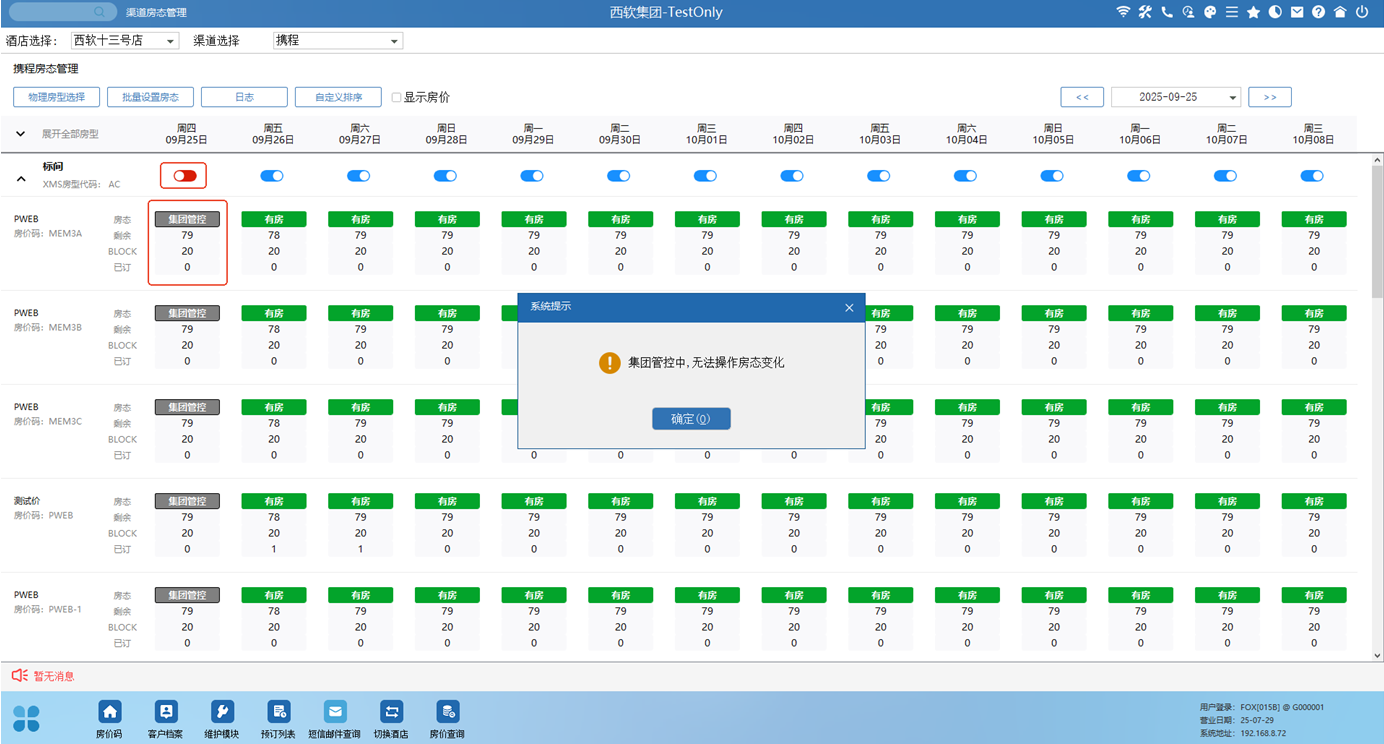Viewport: 1384px width, 744px height.
Task: Open the 房价查询 rate query icon
Action: (448, 712)
